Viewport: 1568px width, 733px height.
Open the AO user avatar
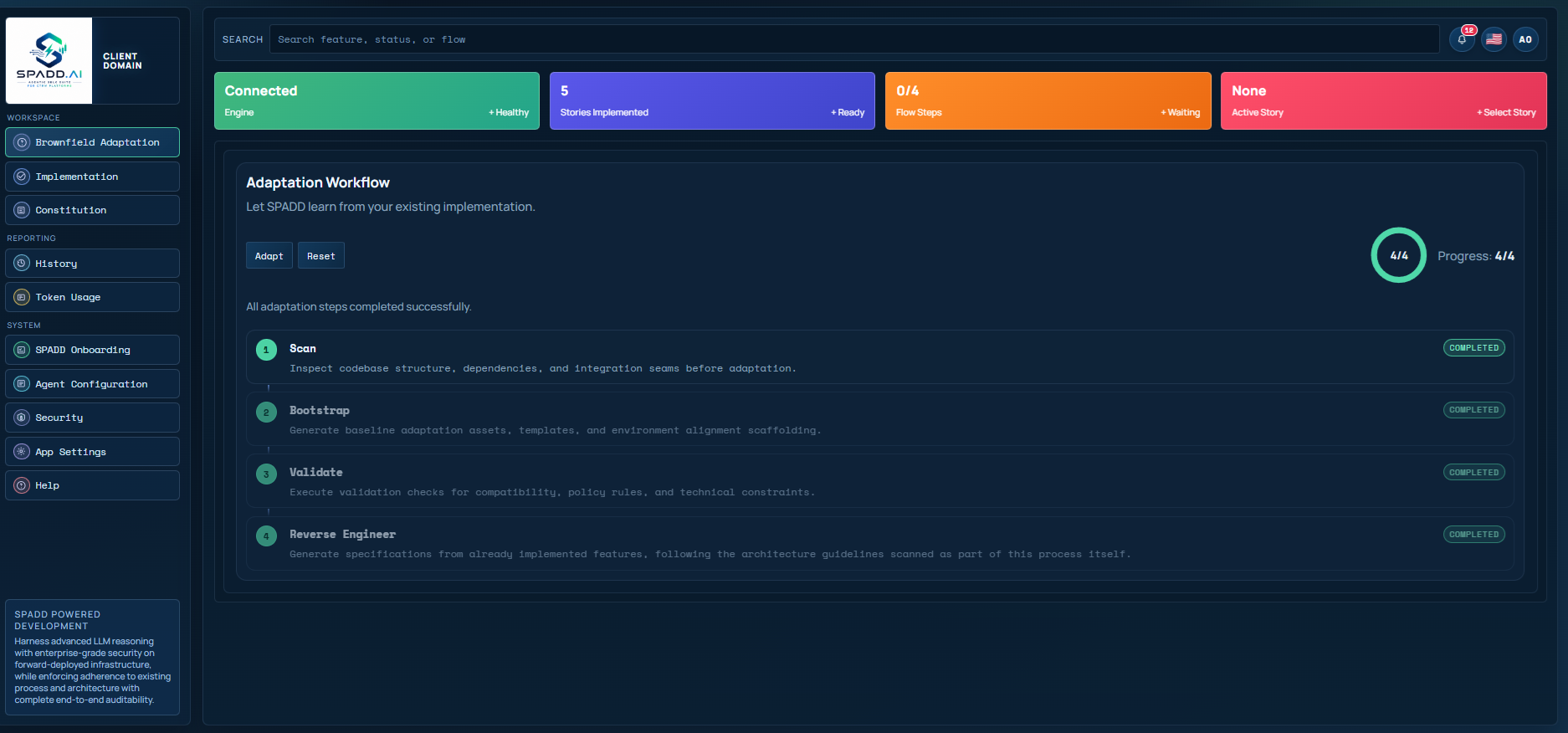(1525, 39)
